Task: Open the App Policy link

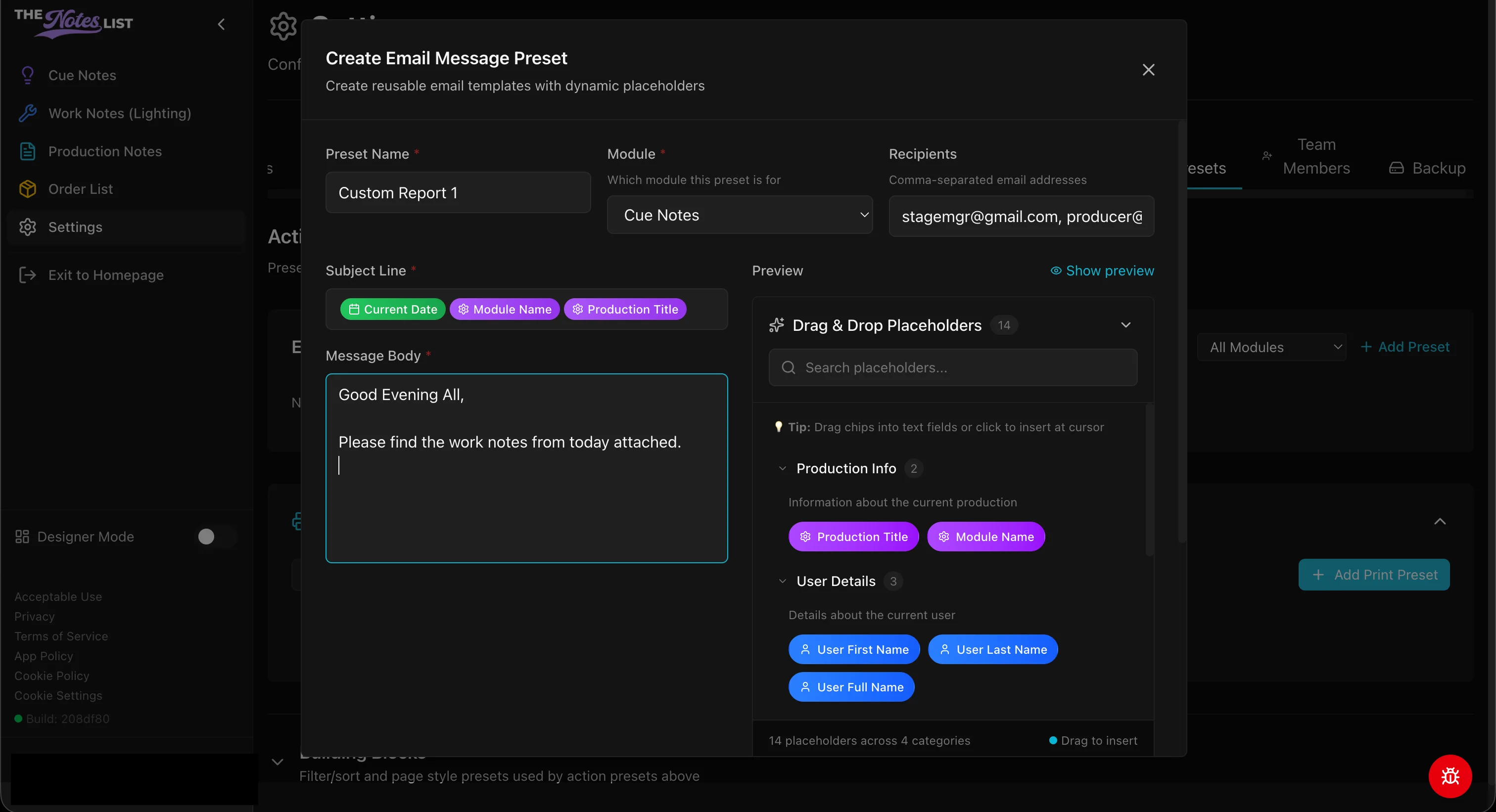Action: (x=44, y=656)
